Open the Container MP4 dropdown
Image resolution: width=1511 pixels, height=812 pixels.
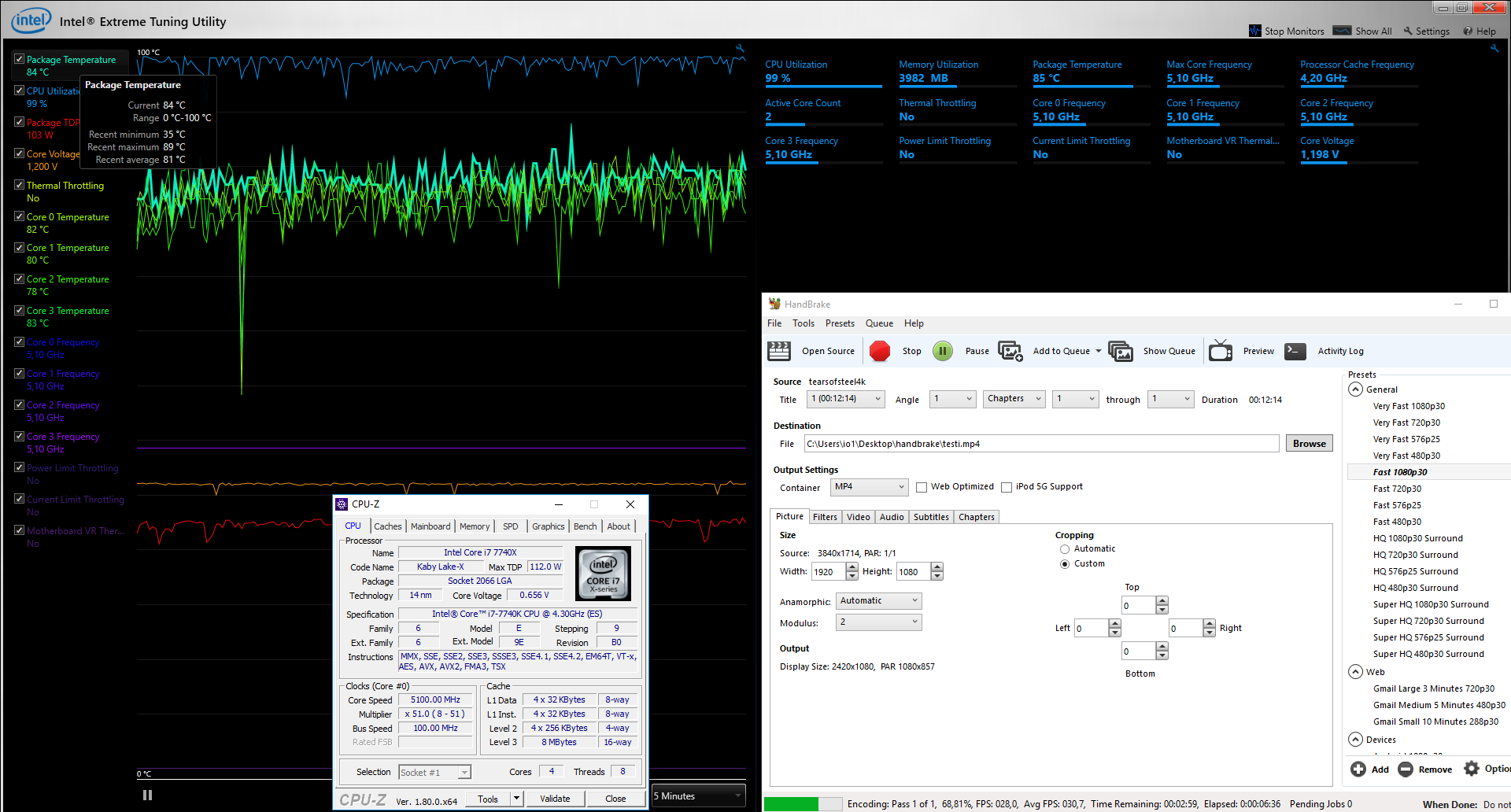click(869, 487)
